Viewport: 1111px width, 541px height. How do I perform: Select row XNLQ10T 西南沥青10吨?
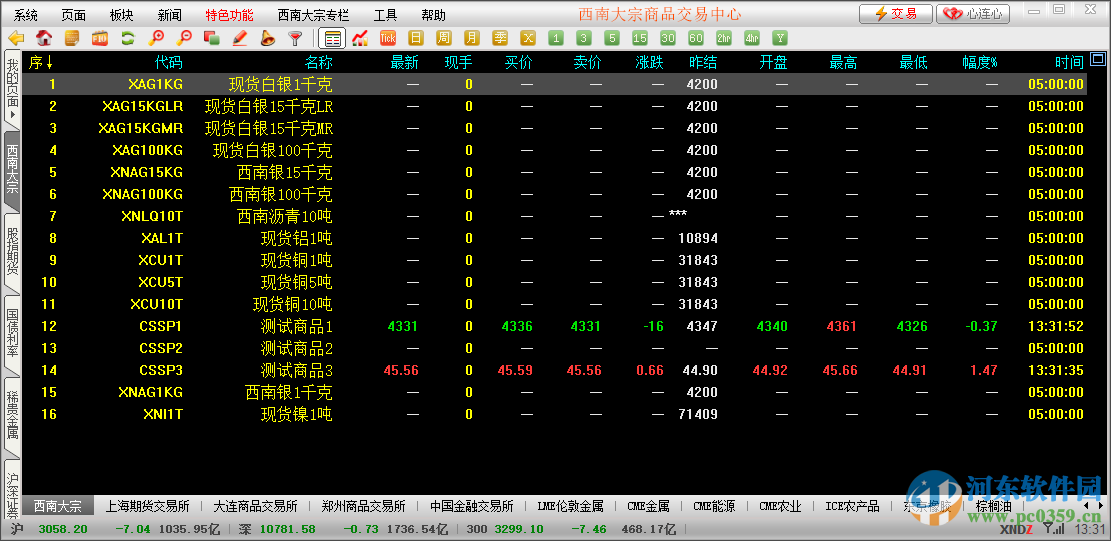click(554, 217)
